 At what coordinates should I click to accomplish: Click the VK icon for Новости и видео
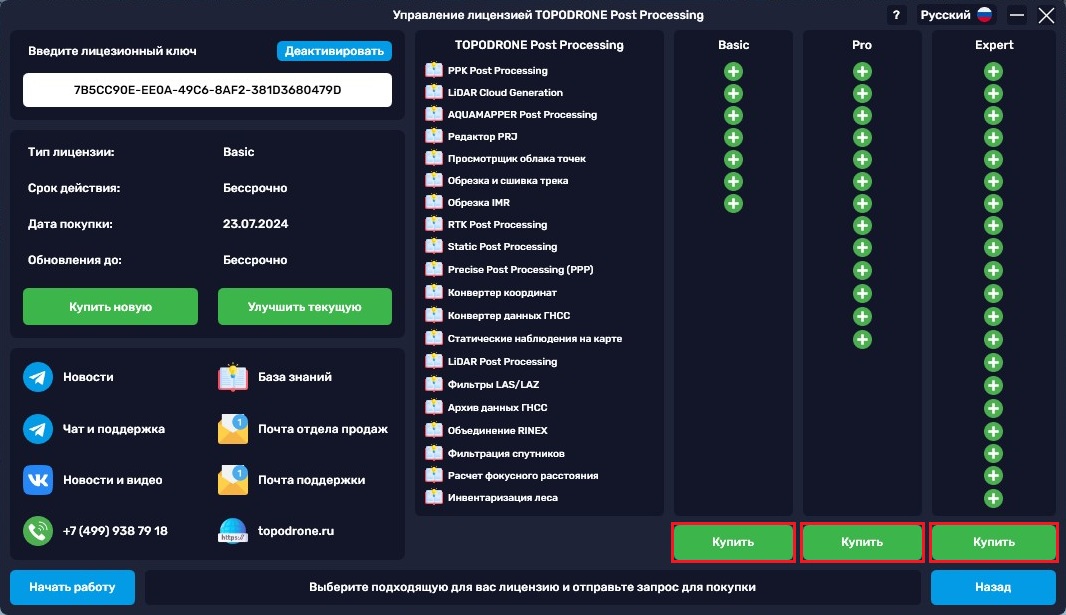pyautogui.click(x=38, y=480)
